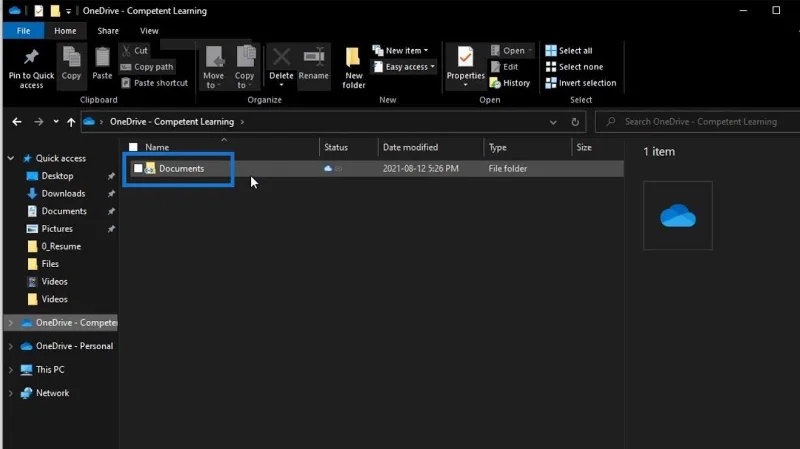Refresh the current folder view
The height and width of the screenshot is (449, 800).
(x=575, y=122)
